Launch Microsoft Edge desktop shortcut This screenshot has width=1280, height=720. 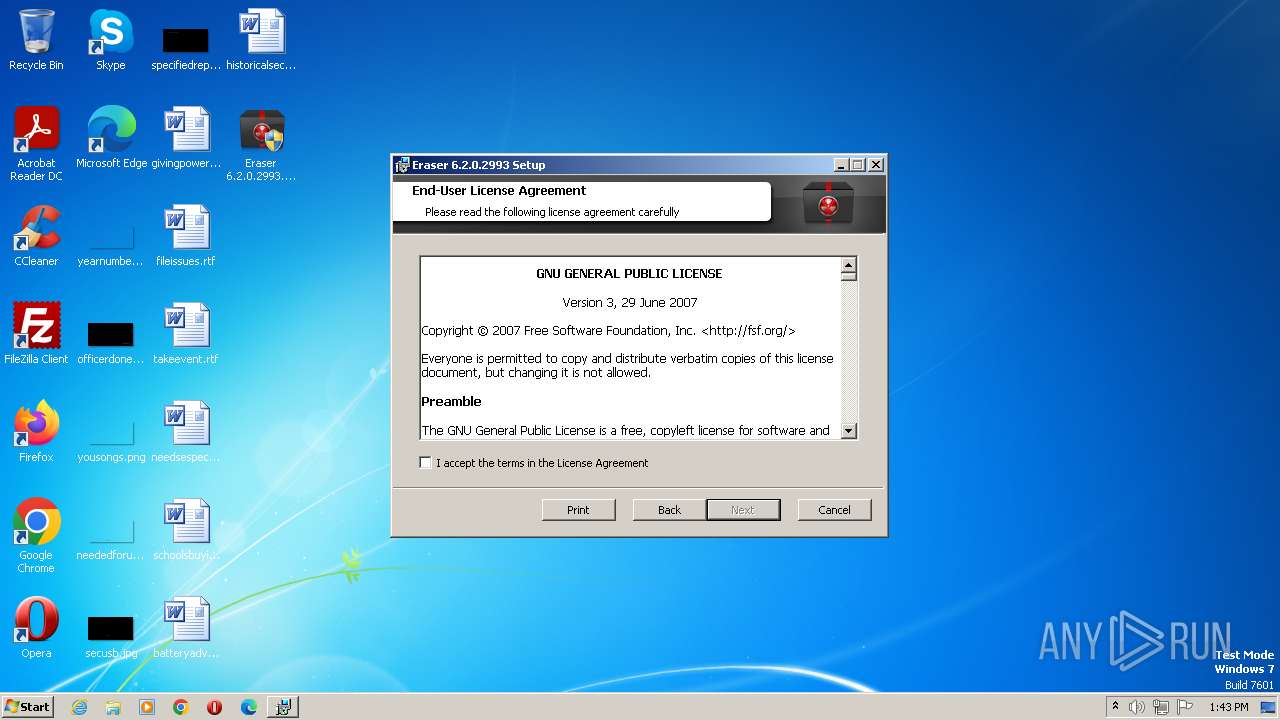pyautogui.click(x=111, y=138)
